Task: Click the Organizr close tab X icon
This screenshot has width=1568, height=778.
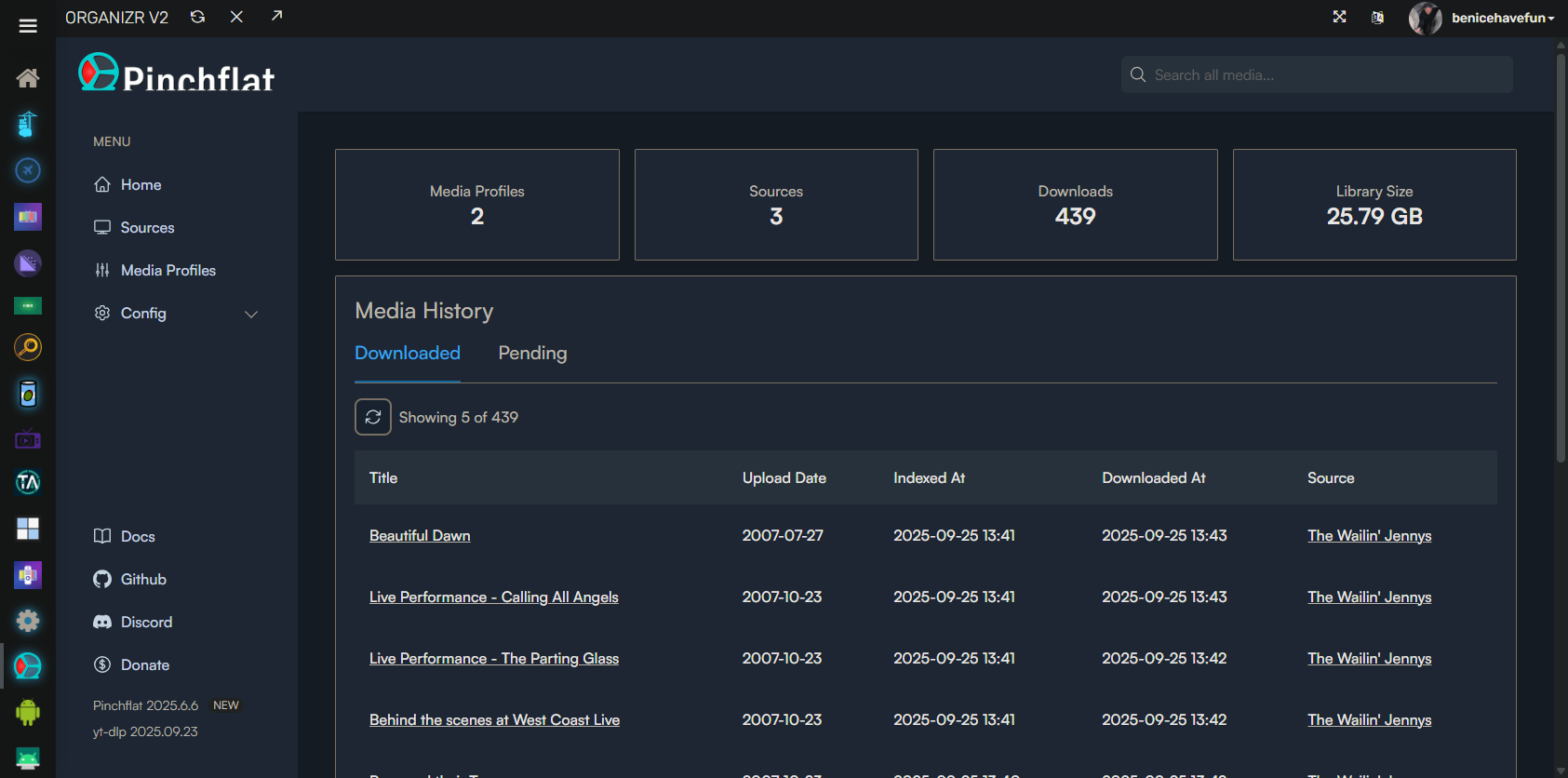Action: (x=236, y=17)
